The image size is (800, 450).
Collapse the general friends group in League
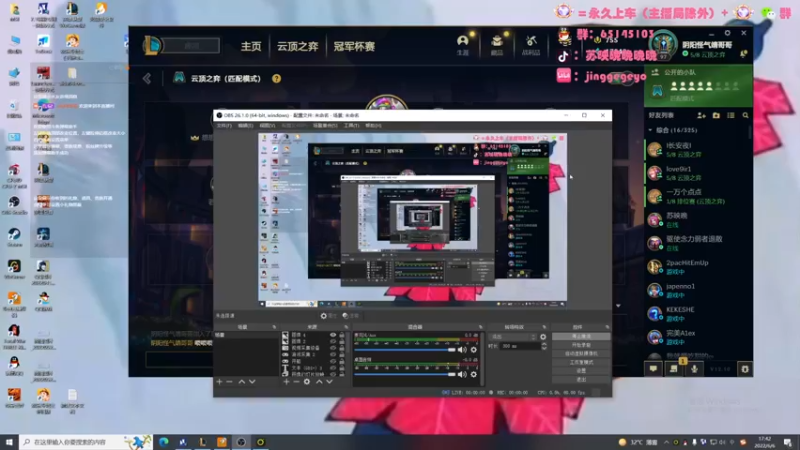point(651,131)
